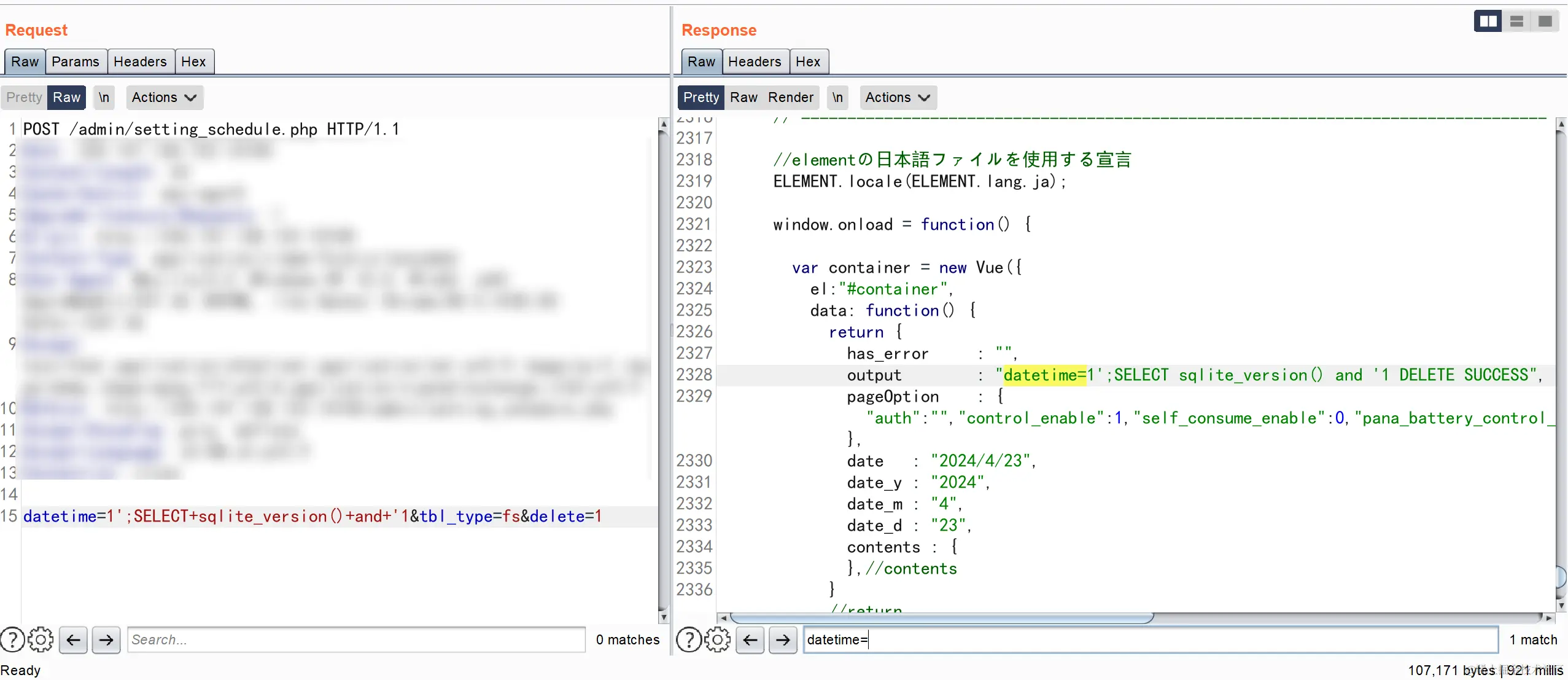Screen dimensions: 1568x680
Task: Open request search help icon
Action: [x=12, y=639]
